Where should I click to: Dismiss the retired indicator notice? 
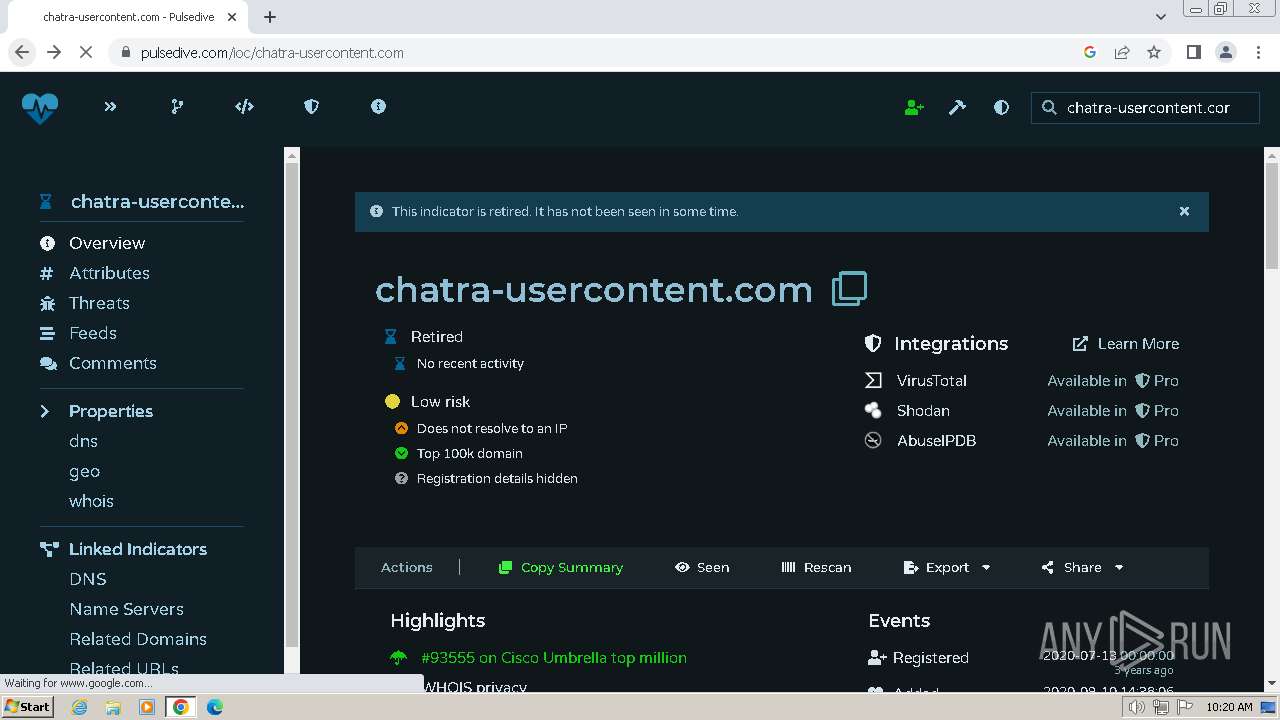[x=1184, y=211]
